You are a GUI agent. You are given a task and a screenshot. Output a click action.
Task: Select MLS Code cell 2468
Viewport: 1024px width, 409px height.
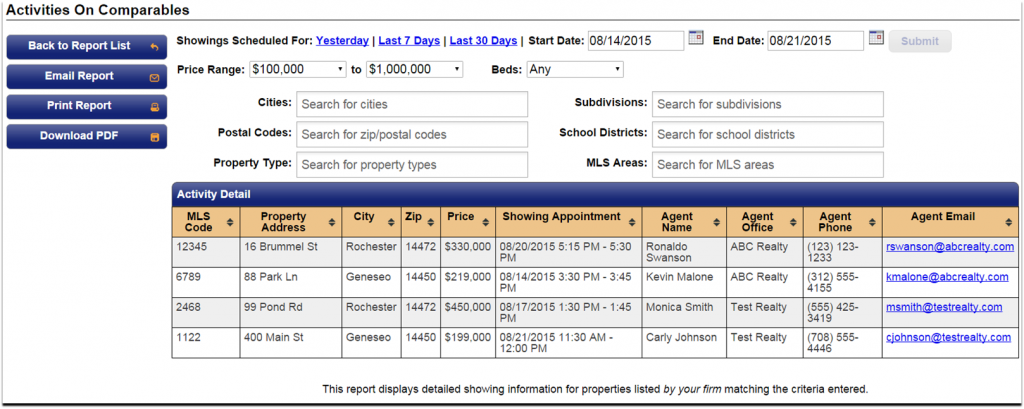point(206,312)
